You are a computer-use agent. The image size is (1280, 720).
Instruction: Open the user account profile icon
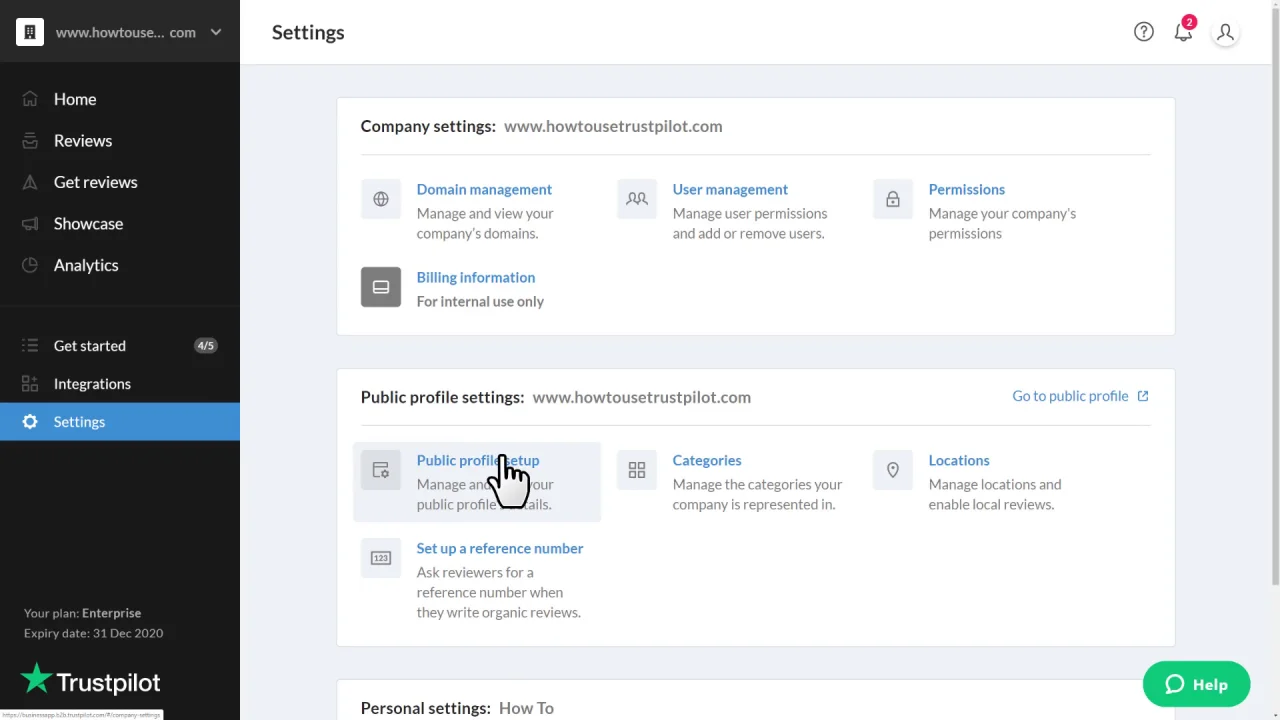pos(1225,32)
